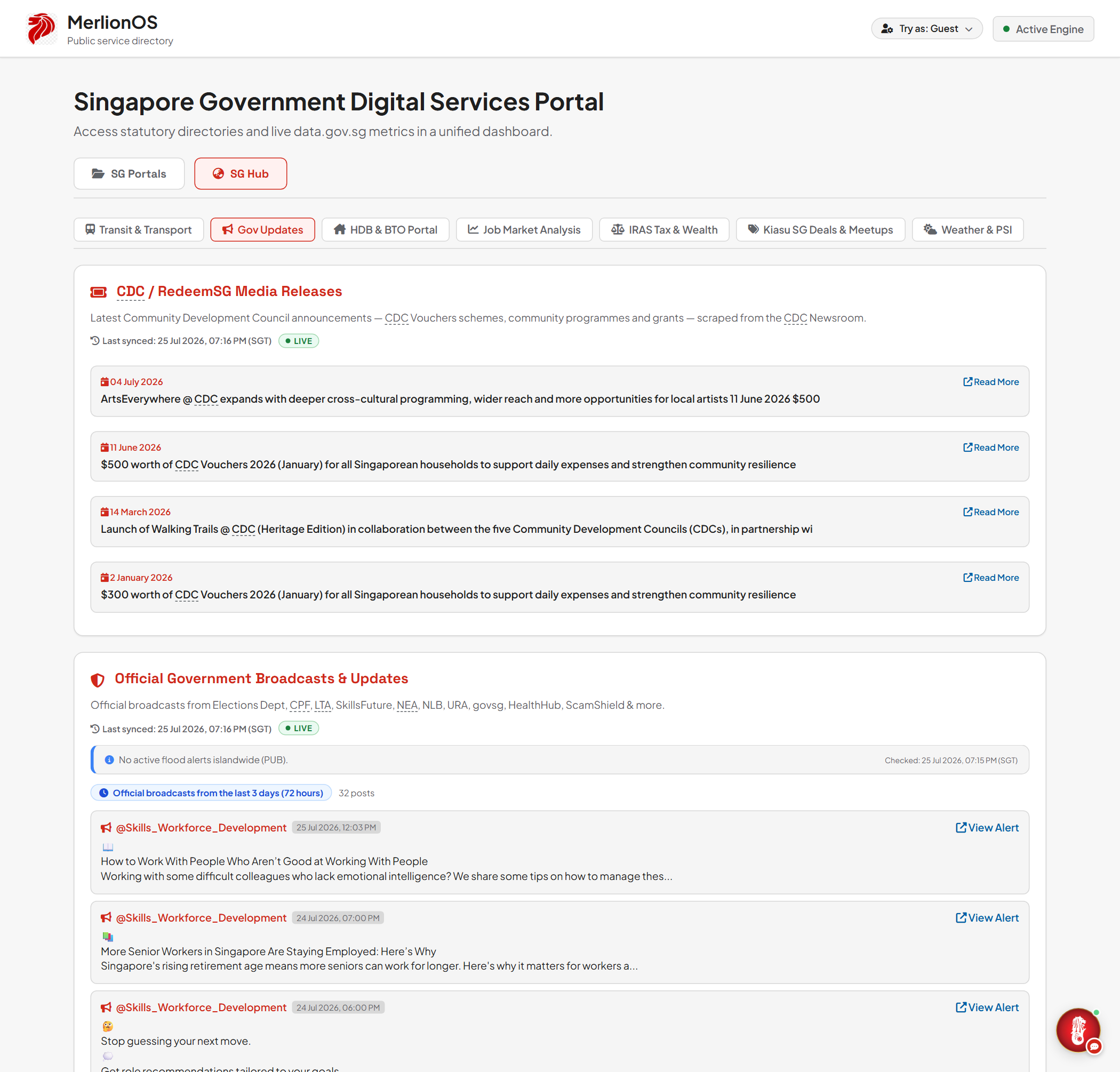Open View Alert for 24 Jul 06:00 PM post
Screen dimensions: 1120x1072
pos(987,1008)
